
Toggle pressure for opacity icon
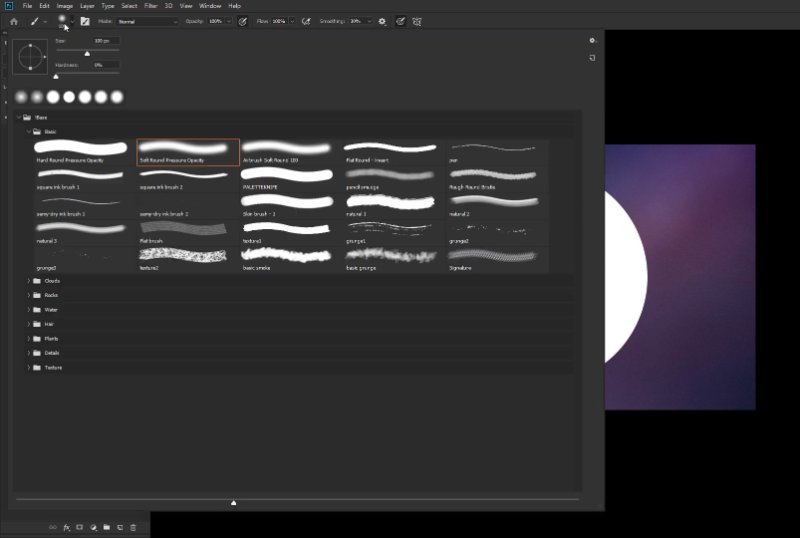pyautogui.click(x=242, y=20)
